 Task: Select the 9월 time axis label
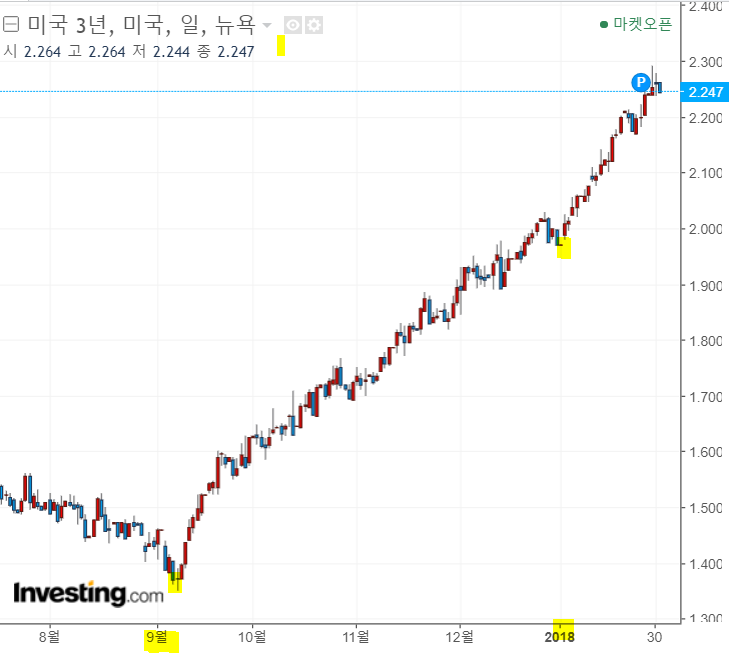point(156,636)
